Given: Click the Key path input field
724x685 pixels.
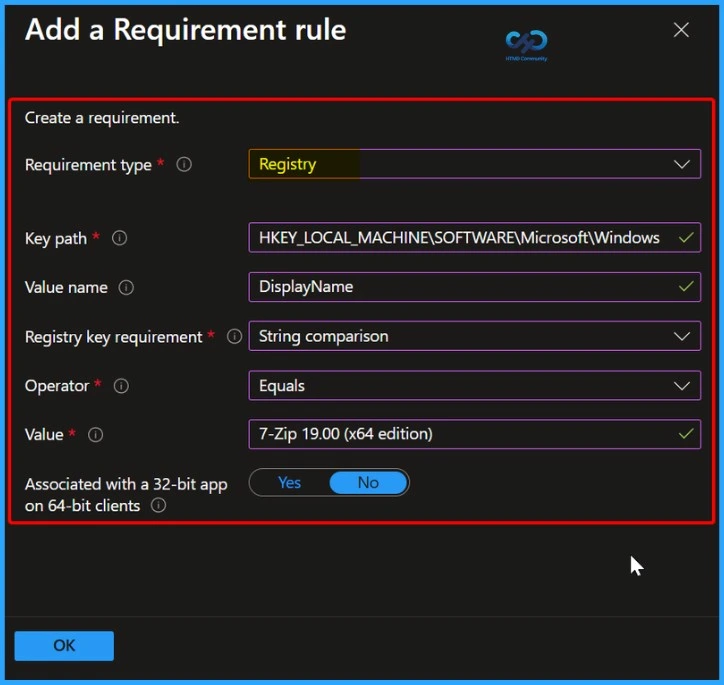Looking at the screenshot, I should click(x=475, y=238).
